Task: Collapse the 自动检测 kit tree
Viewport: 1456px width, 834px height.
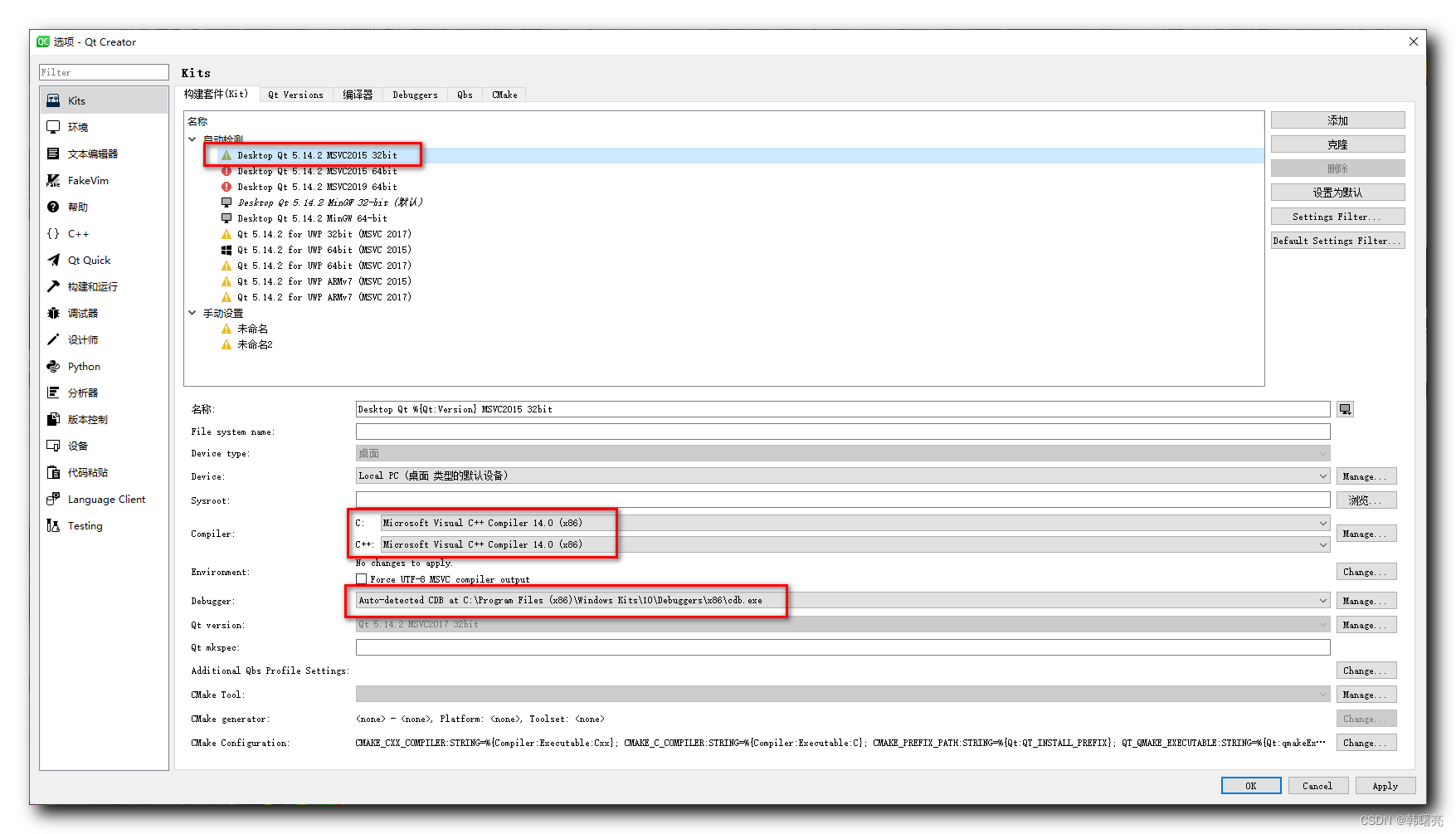Action: 192,139
